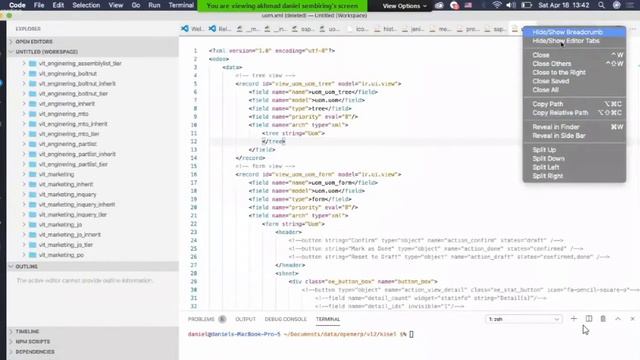Click the Wi-Fi icon in the menu bar
Image resolution: width=640 pixels, height=360 pixels.
coord(496,5)
